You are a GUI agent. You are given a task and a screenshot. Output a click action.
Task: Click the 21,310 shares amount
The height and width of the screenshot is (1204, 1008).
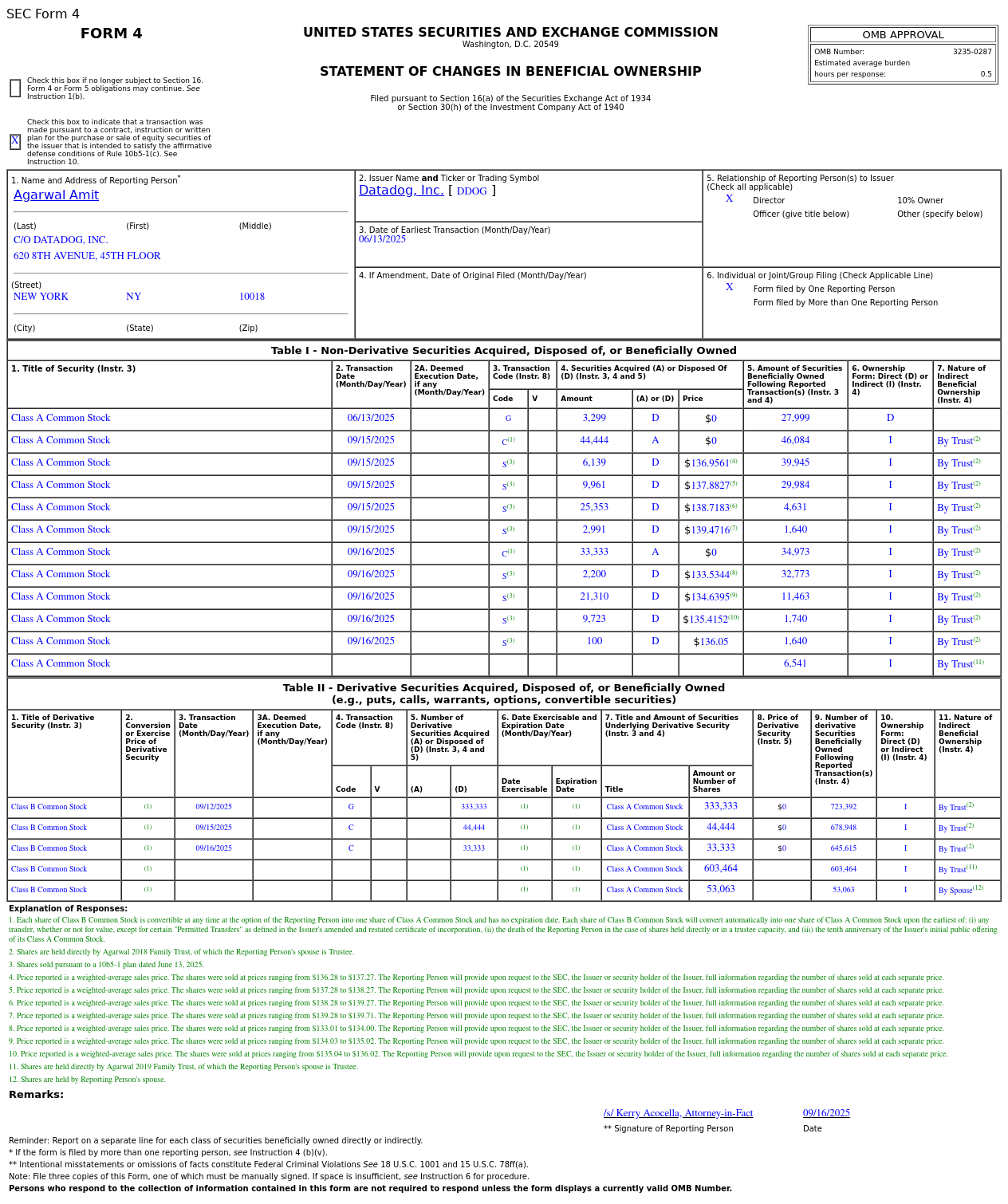click(594, 596)
